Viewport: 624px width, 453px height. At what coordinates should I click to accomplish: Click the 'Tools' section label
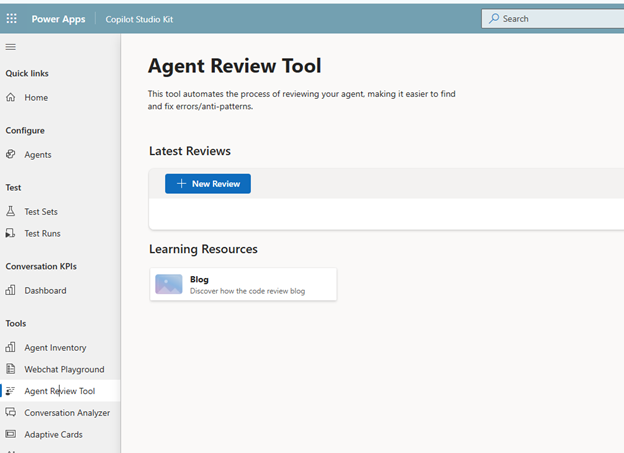pyautogui.click(x=16, y=323)
